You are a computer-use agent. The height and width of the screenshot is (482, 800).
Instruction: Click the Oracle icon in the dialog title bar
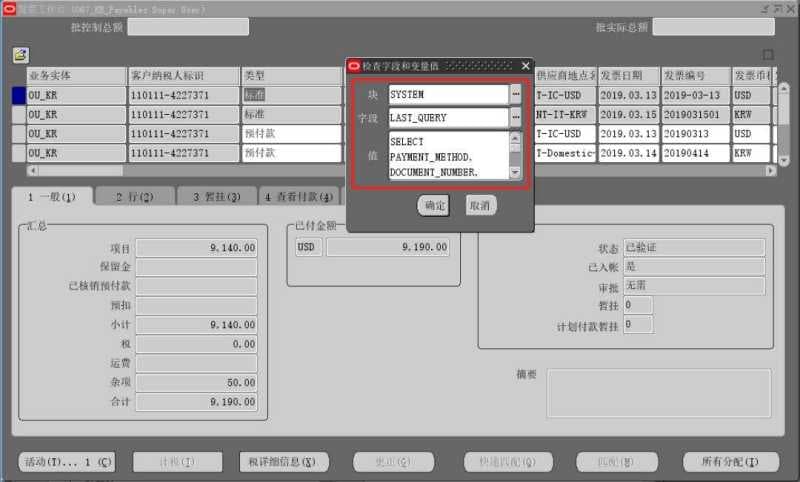(x=354, y=66)
